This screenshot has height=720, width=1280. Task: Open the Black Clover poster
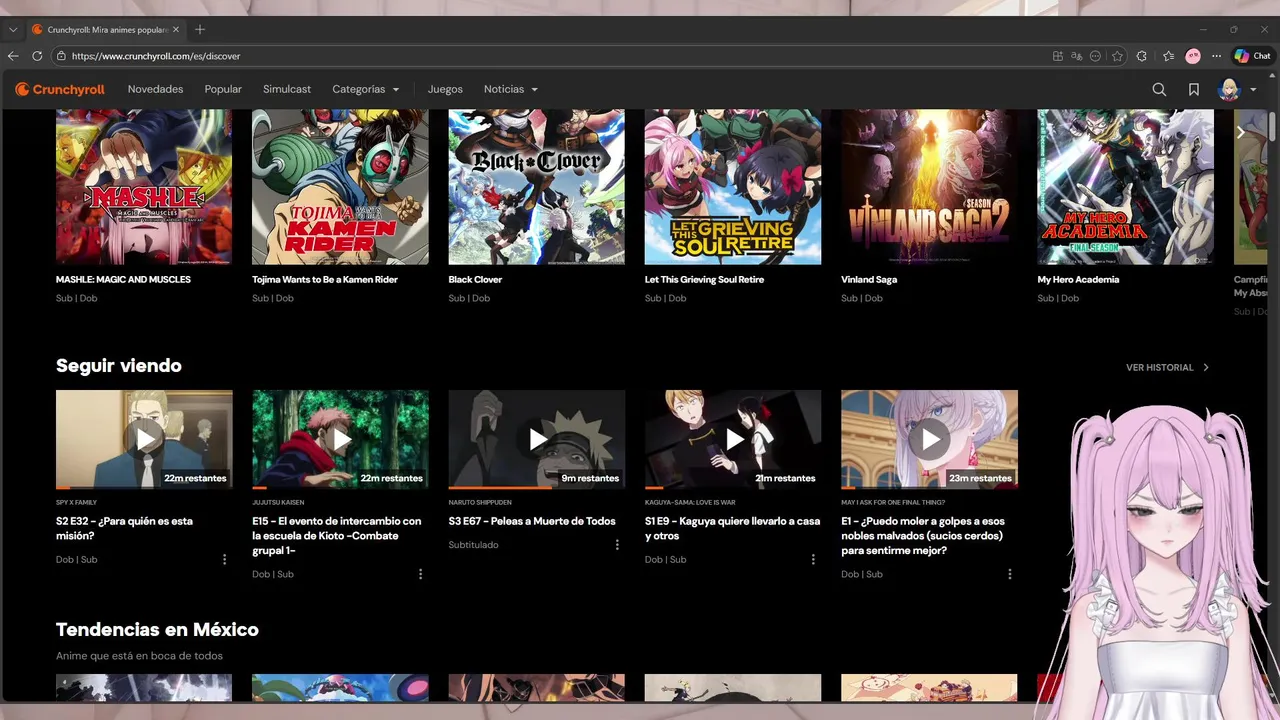537,187
